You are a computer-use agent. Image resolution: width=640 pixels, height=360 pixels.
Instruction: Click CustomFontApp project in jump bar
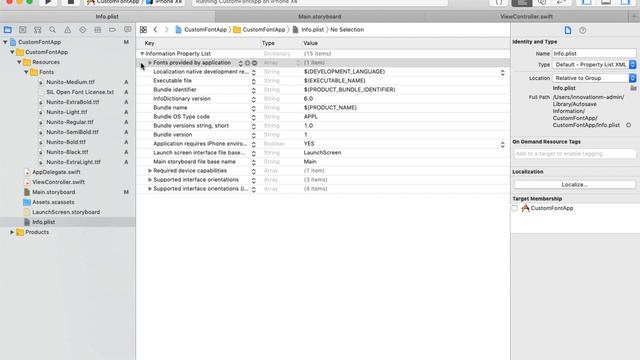tap(201, 30)
